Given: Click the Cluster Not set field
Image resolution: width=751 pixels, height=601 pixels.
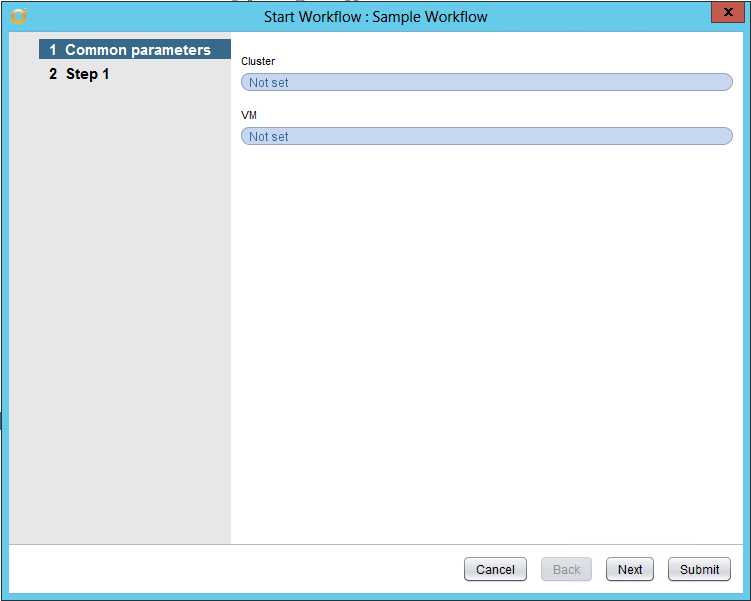Looking at the screenshot, I should [486, 82].
